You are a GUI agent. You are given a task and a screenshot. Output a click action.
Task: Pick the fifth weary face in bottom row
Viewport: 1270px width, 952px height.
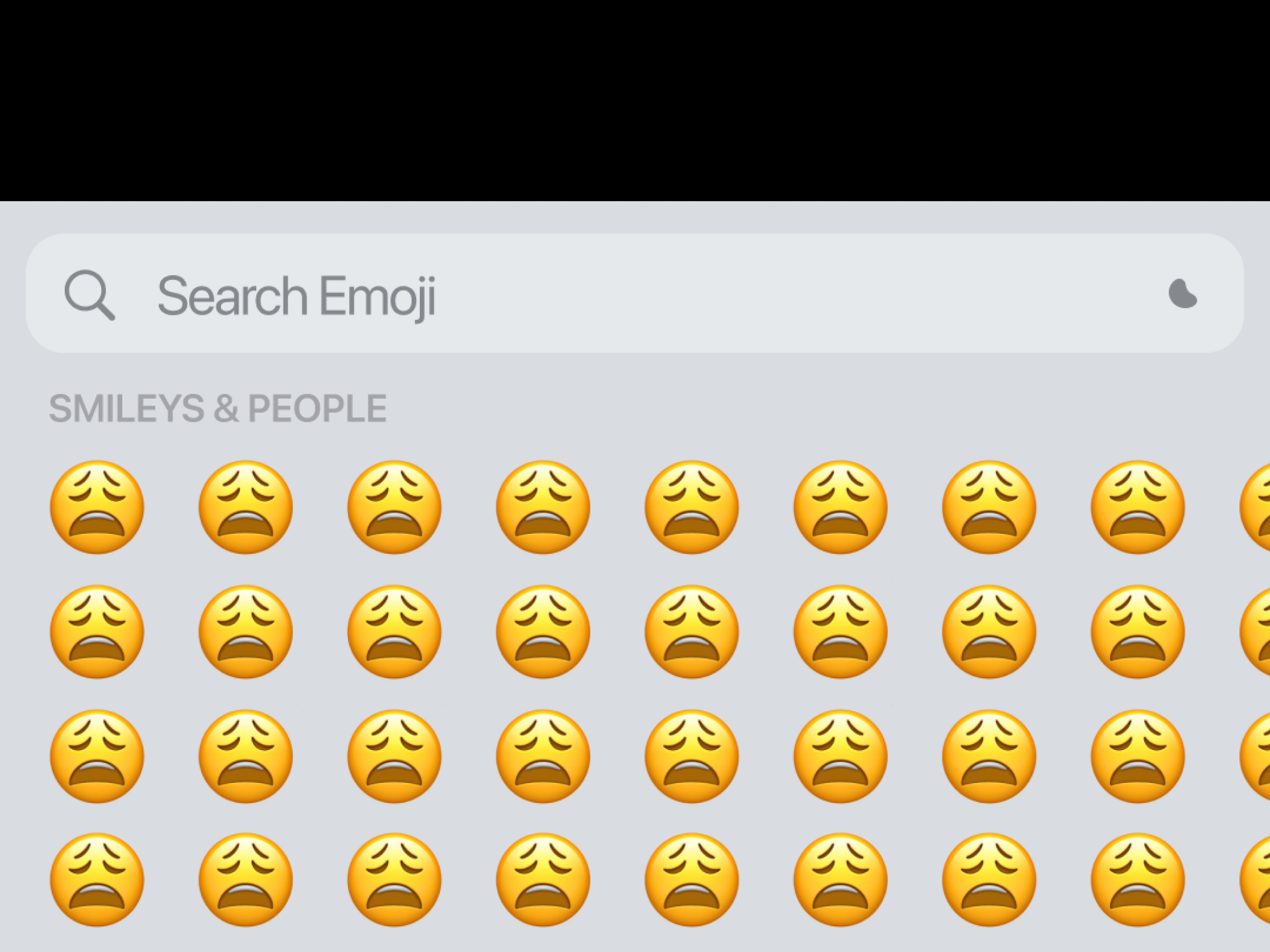pyautogui.click(x=692, y=880)
